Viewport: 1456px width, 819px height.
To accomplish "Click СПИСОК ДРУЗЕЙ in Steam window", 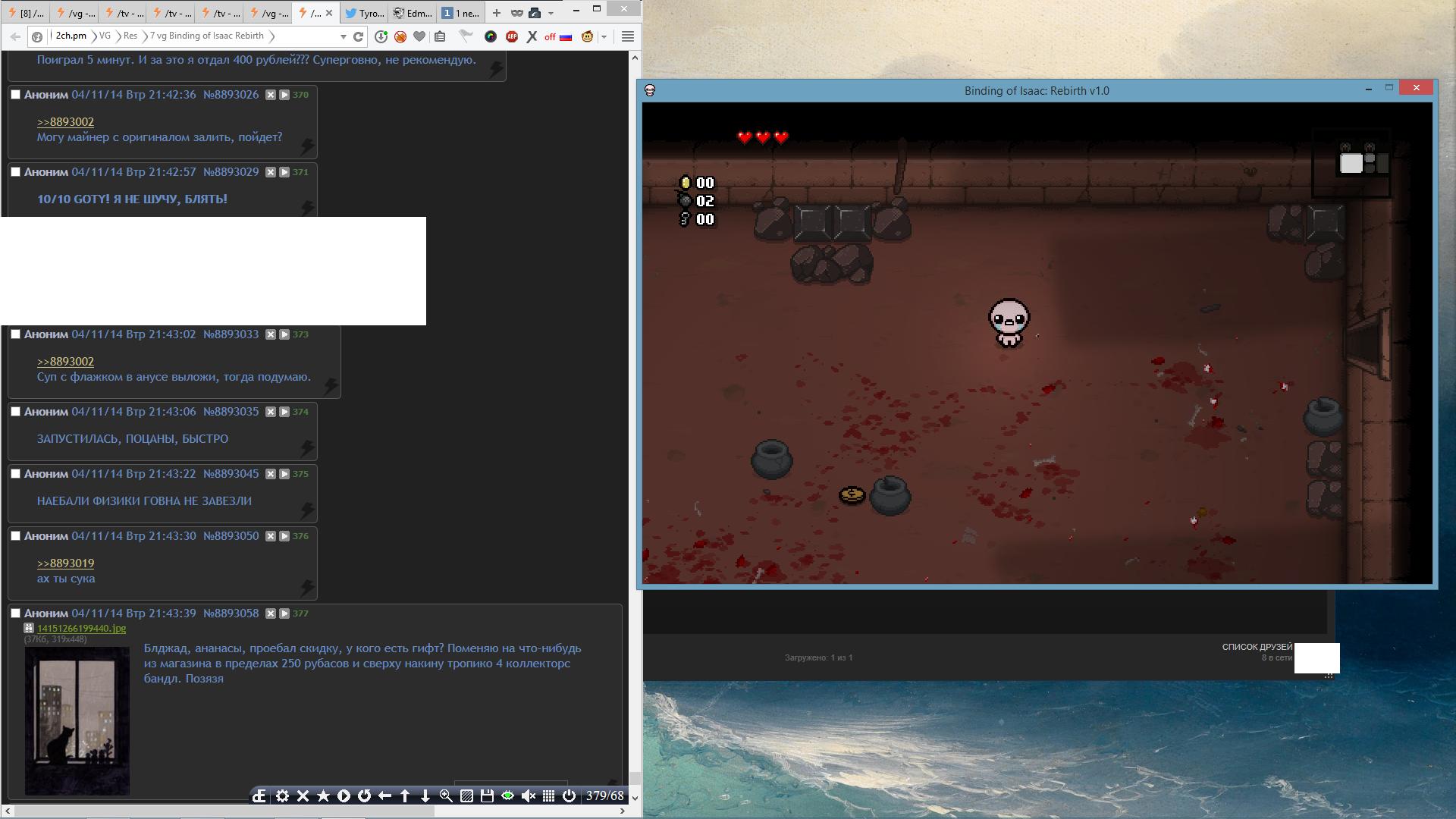I will tap(1257, 647).
